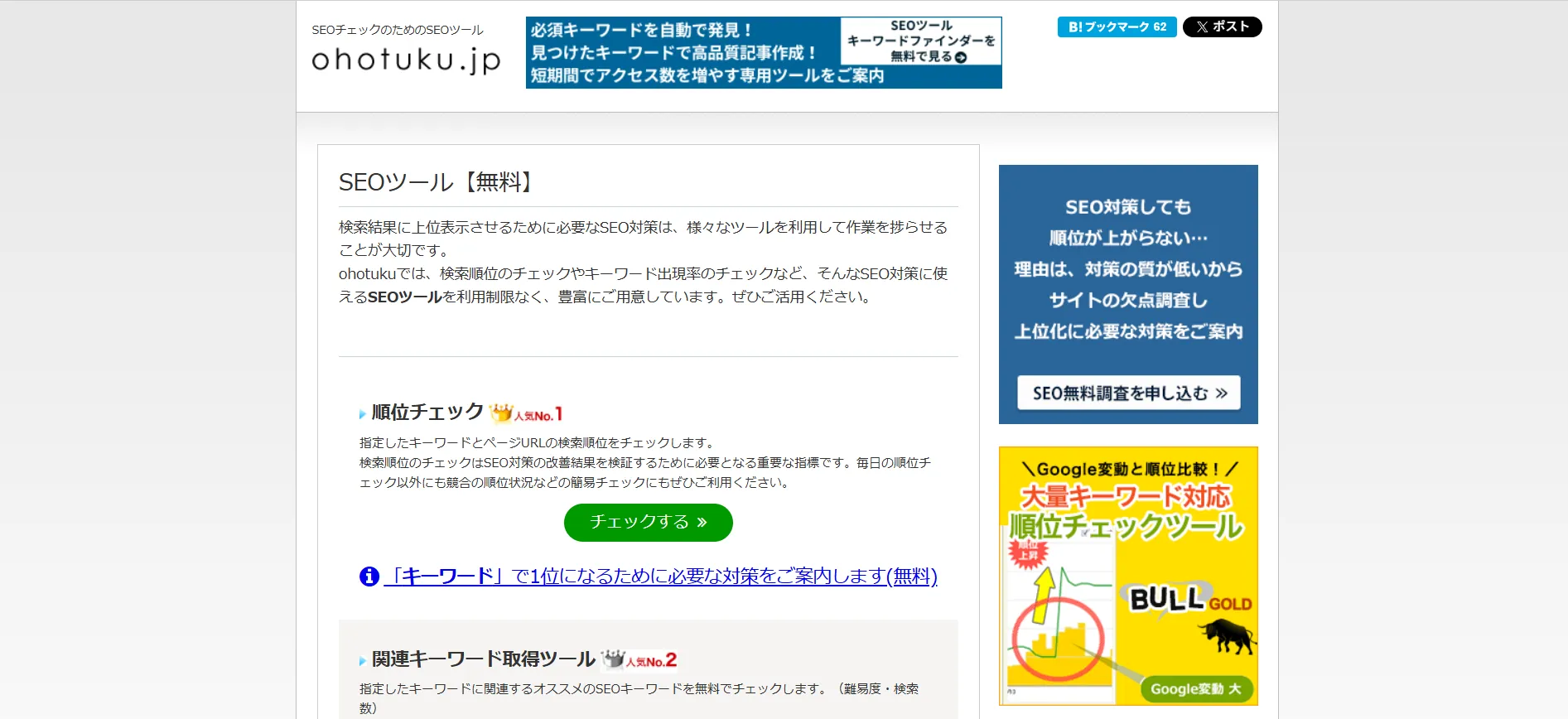This screenshot has height=719, width=1568.
Task: Open the 「キーワード」で1位になるために link
Action: click(x=660, y=576)
